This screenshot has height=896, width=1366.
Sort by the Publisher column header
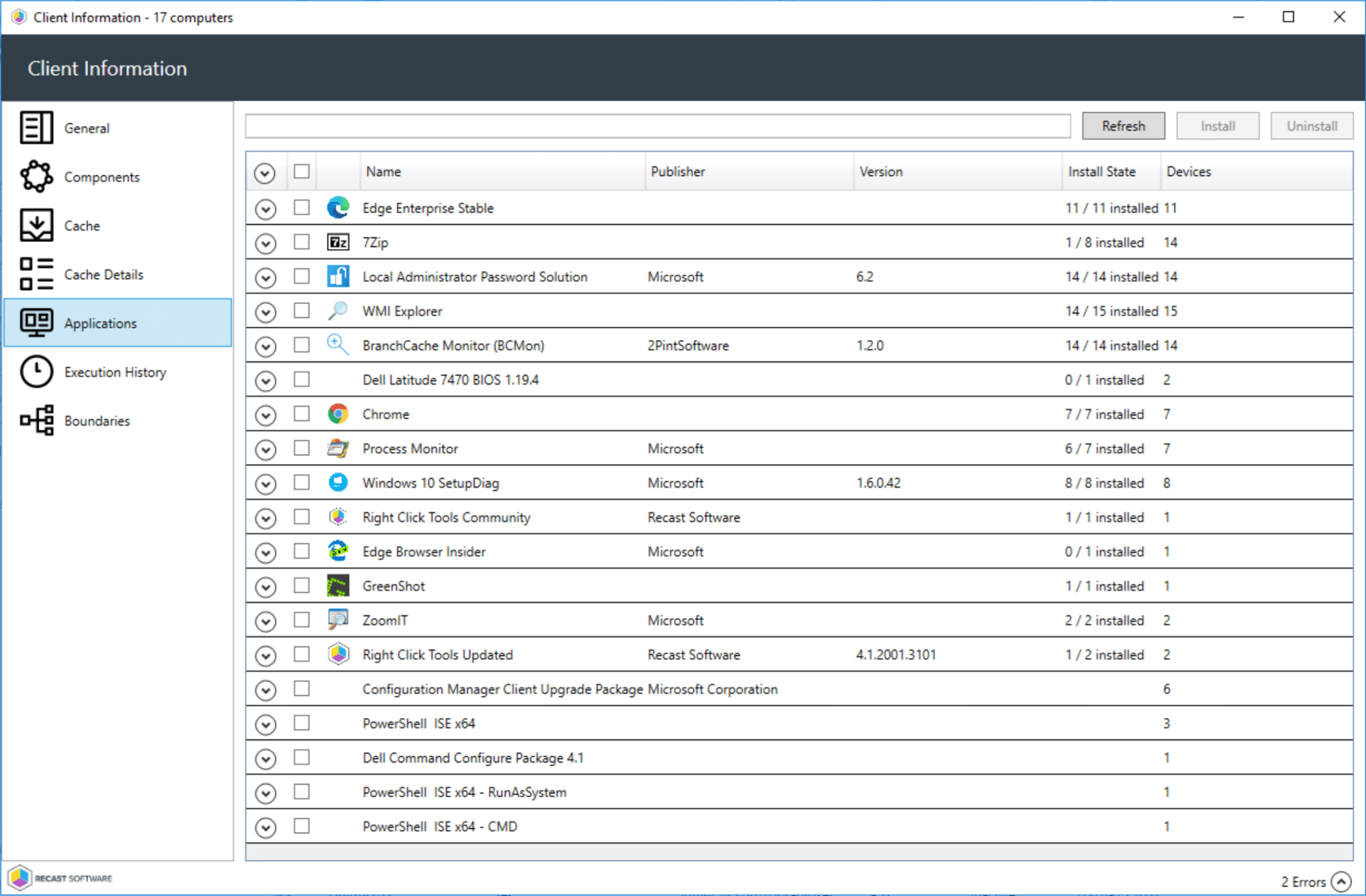750,171
